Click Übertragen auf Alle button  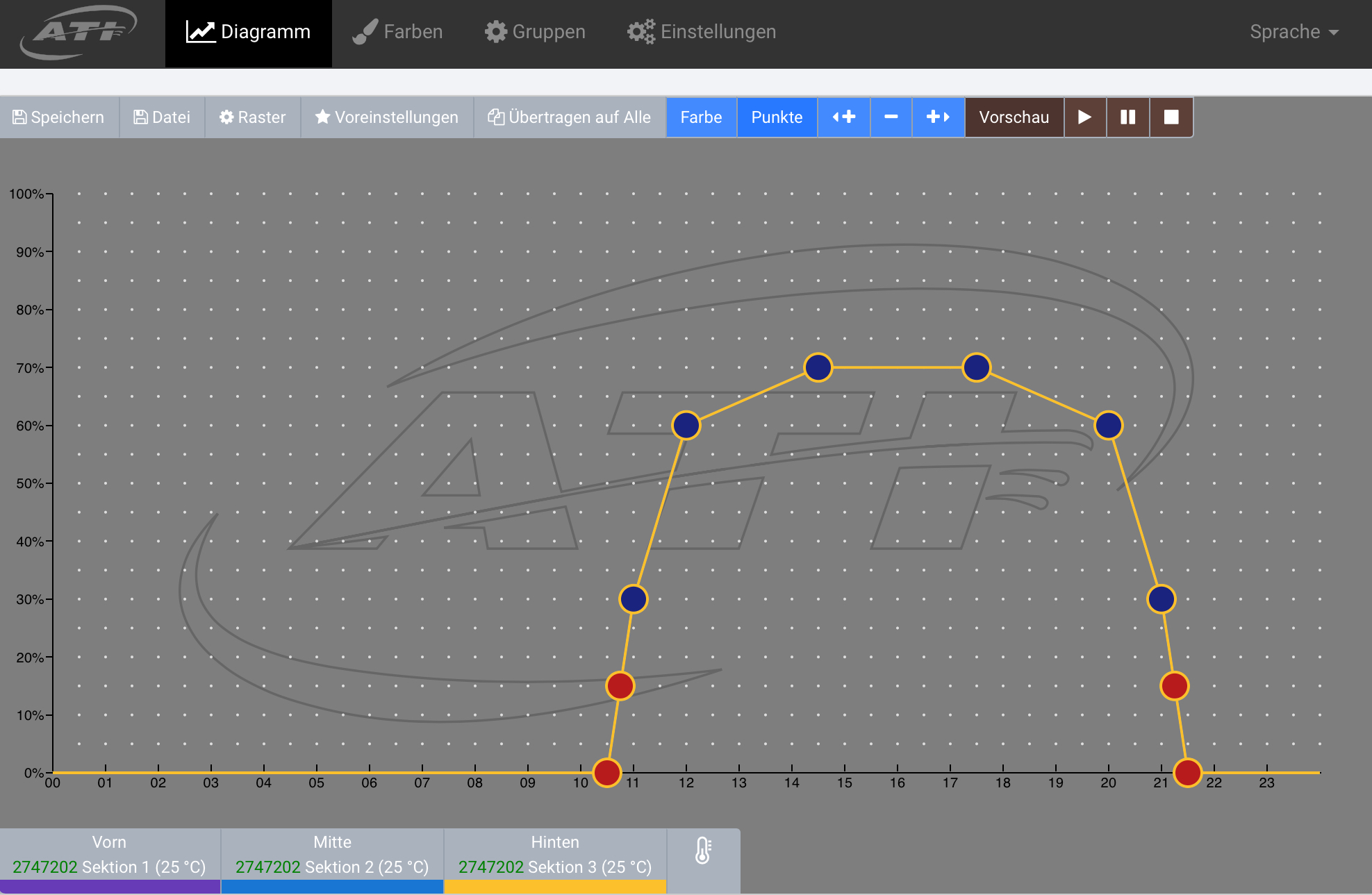click(x=570, y=117)
